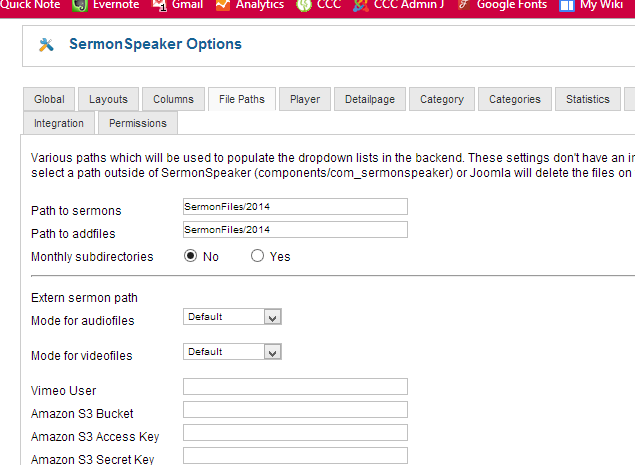Select Yes for Monthly subdirectories
The width and height of the screenshot is (635, 465).
(x=257, y=256)
